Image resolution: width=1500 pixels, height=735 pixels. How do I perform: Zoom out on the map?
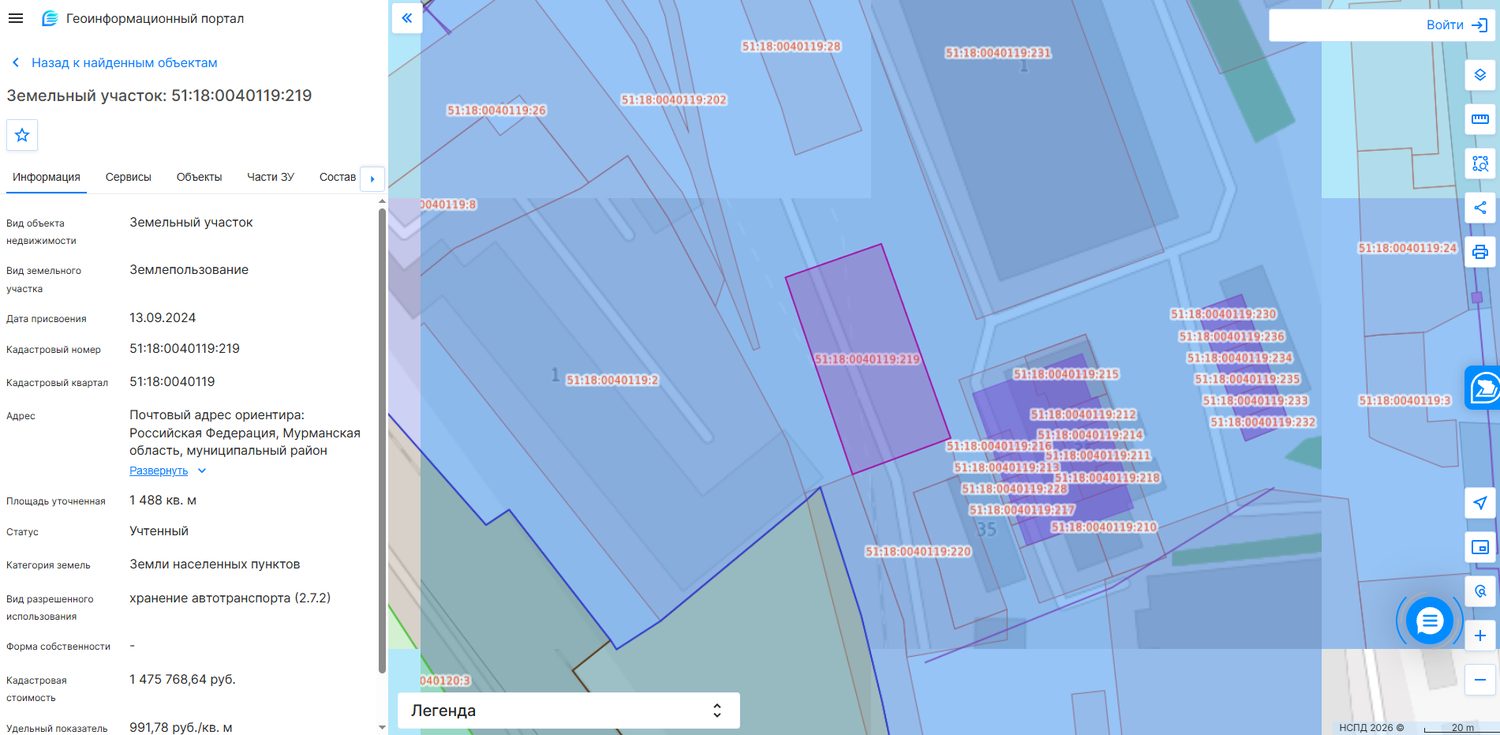[1480, 680]
